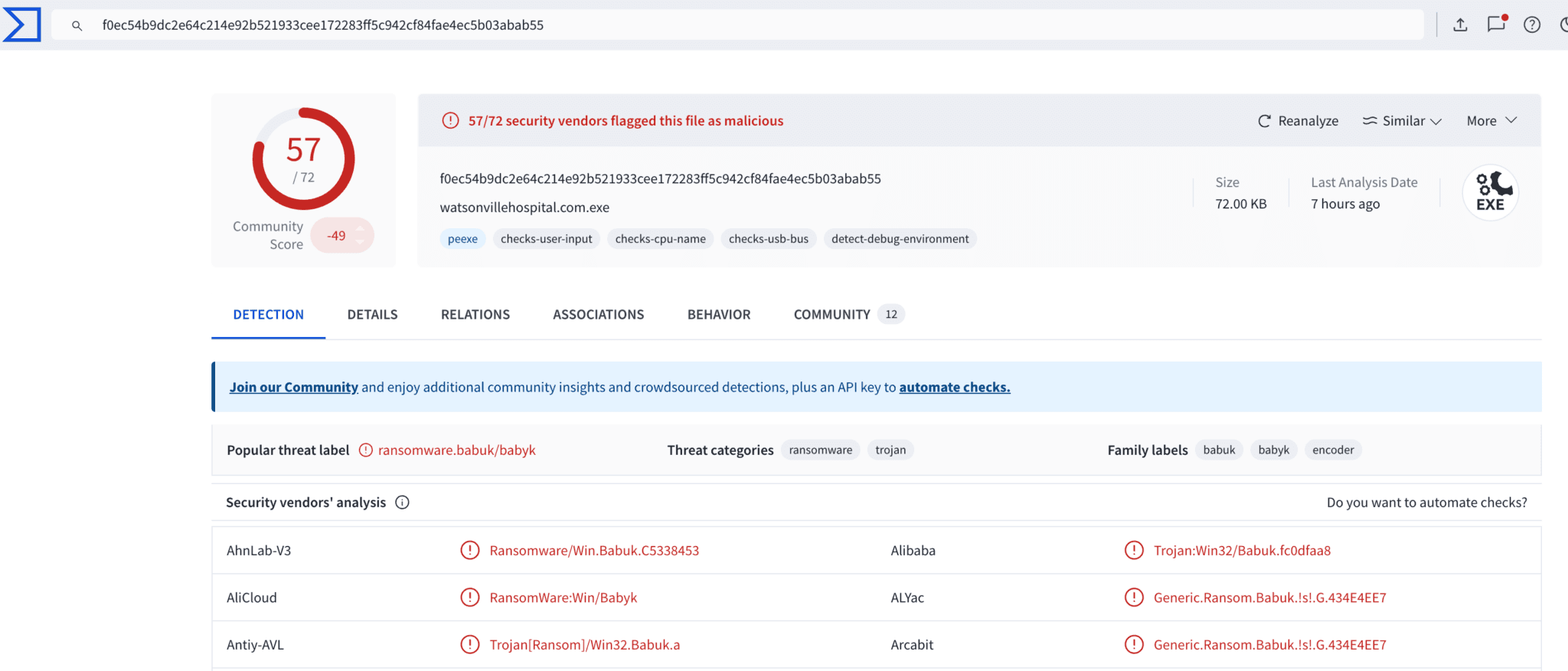Viewport: 1568px width, 671px height.
Task: Click 'Do you want to automate checks?' link
Action: click(x=1426, y=502)
